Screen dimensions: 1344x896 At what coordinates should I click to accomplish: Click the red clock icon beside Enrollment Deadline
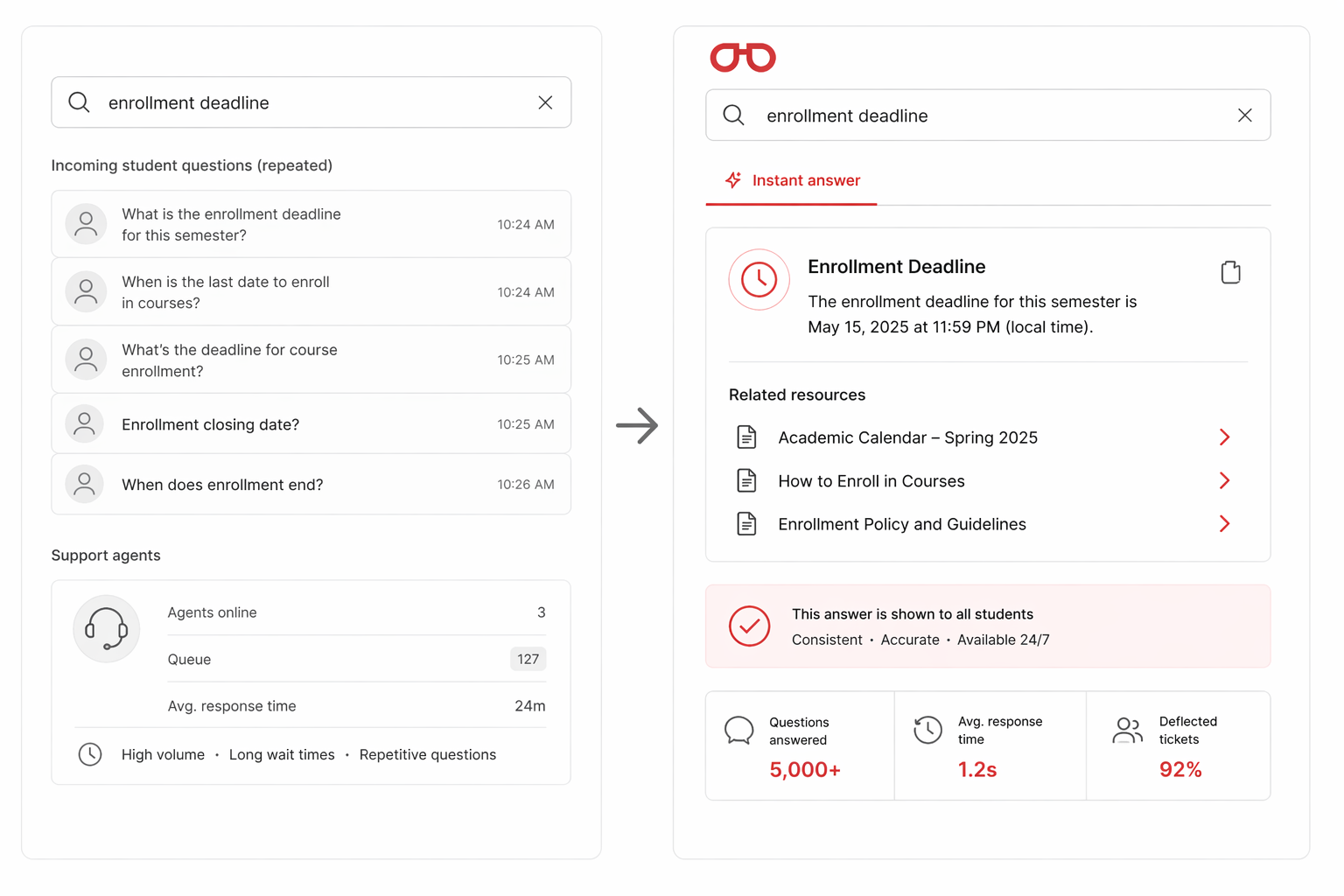tap(759, 280)
